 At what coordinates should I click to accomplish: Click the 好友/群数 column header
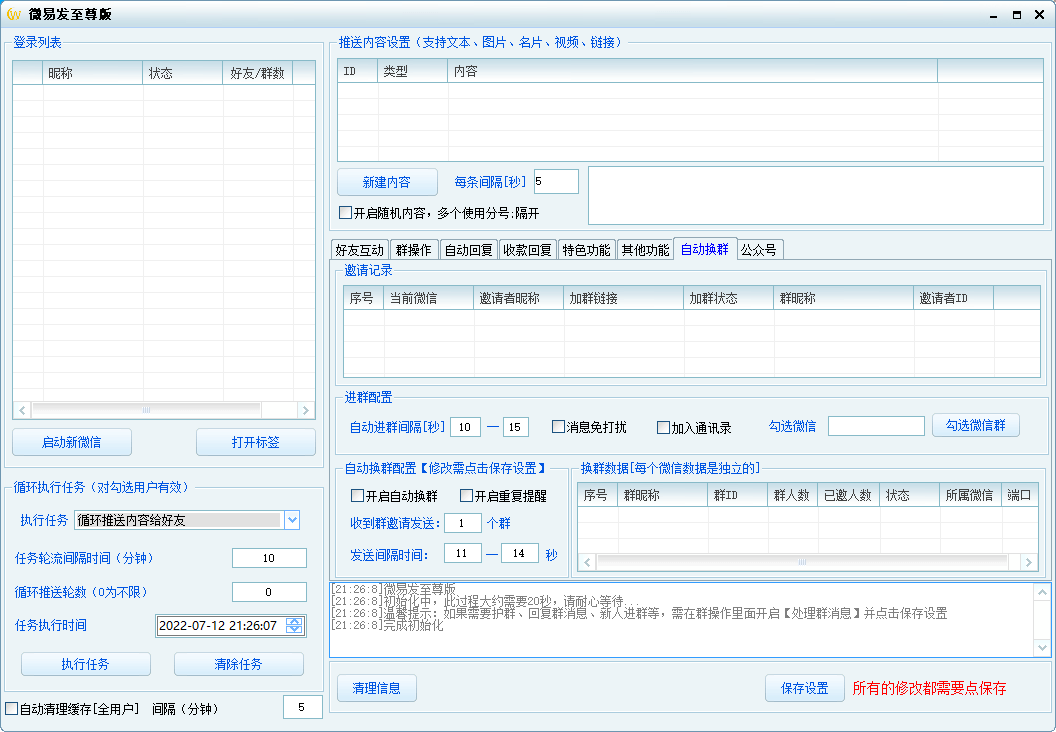click(258, 73)
